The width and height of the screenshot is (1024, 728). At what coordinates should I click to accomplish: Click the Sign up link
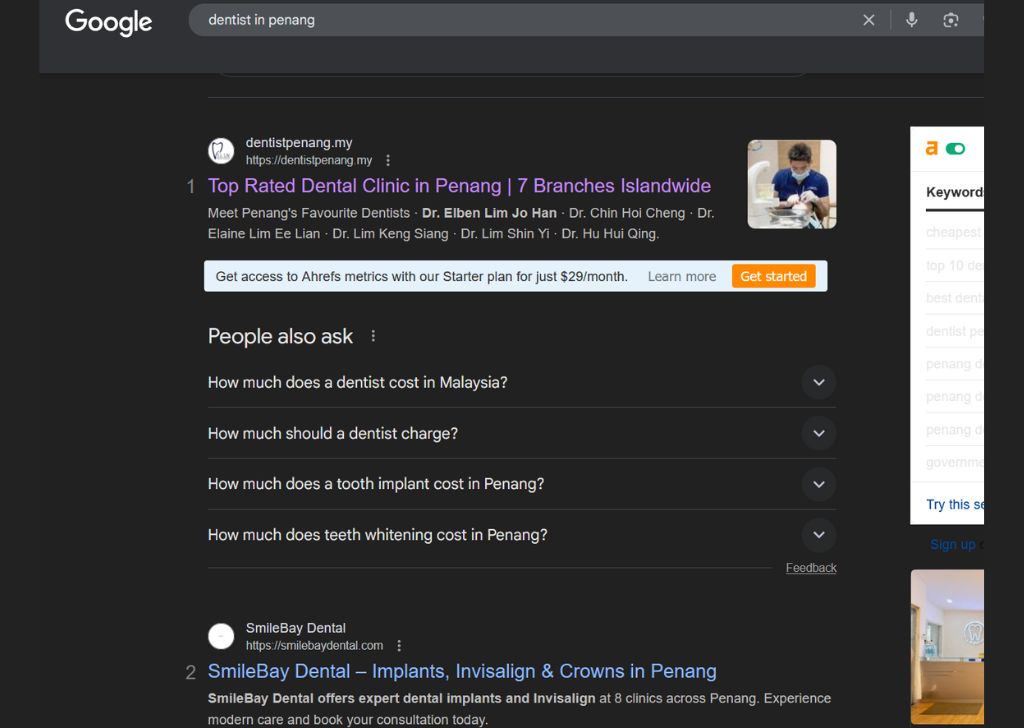pyautogui.click(x=952, y=545)
